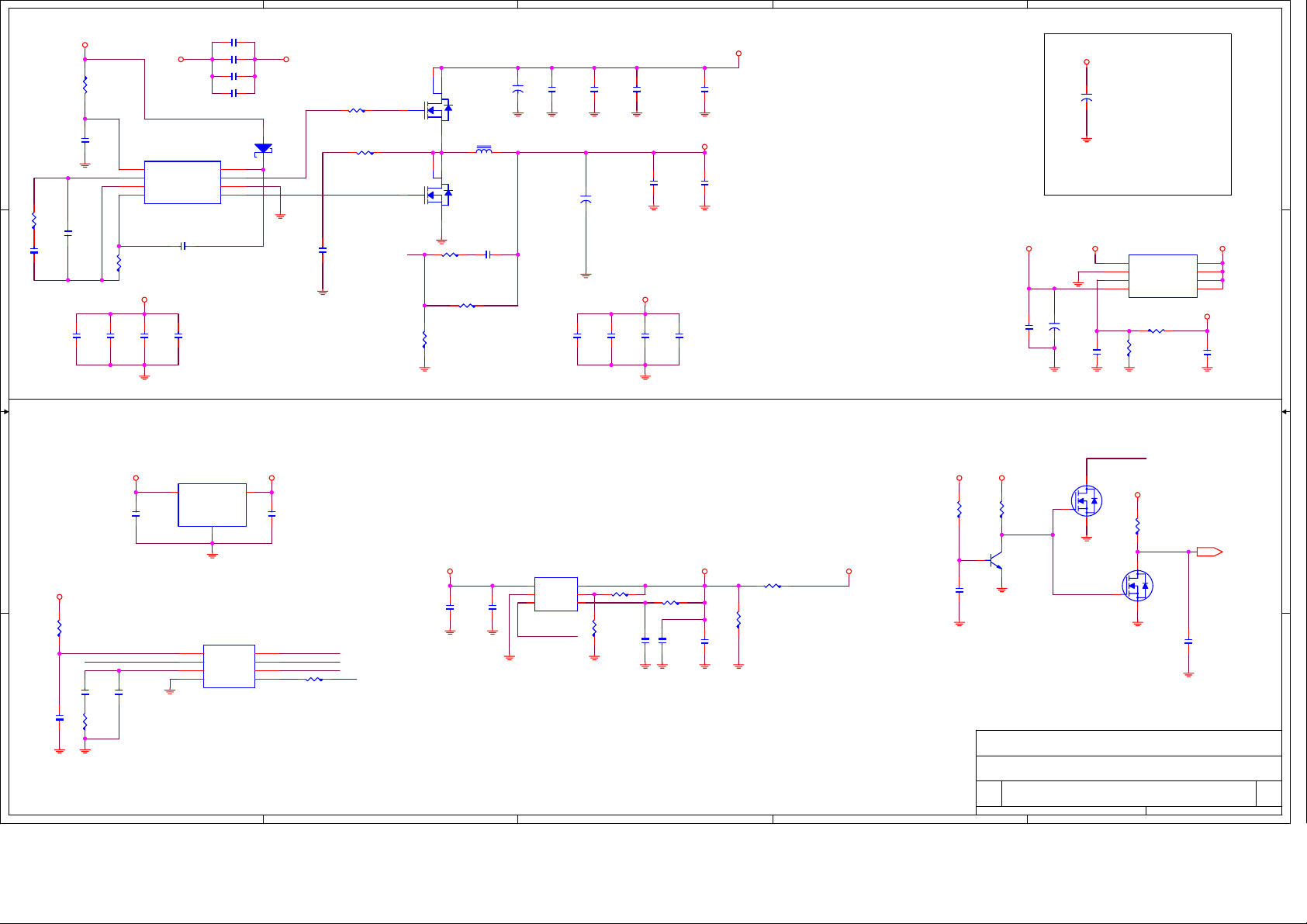Click the pull-up resistor above the output port node
The height and width of the screenshot is (924, 1307).
pyautogui.click(x=1137, y=526)
